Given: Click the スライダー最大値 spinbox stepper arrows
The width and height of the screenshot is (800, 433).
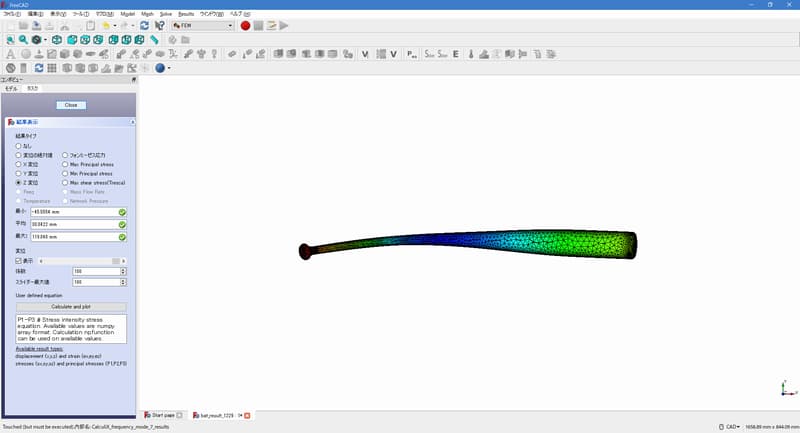Looking at the screenshot, I should point(123,282).
